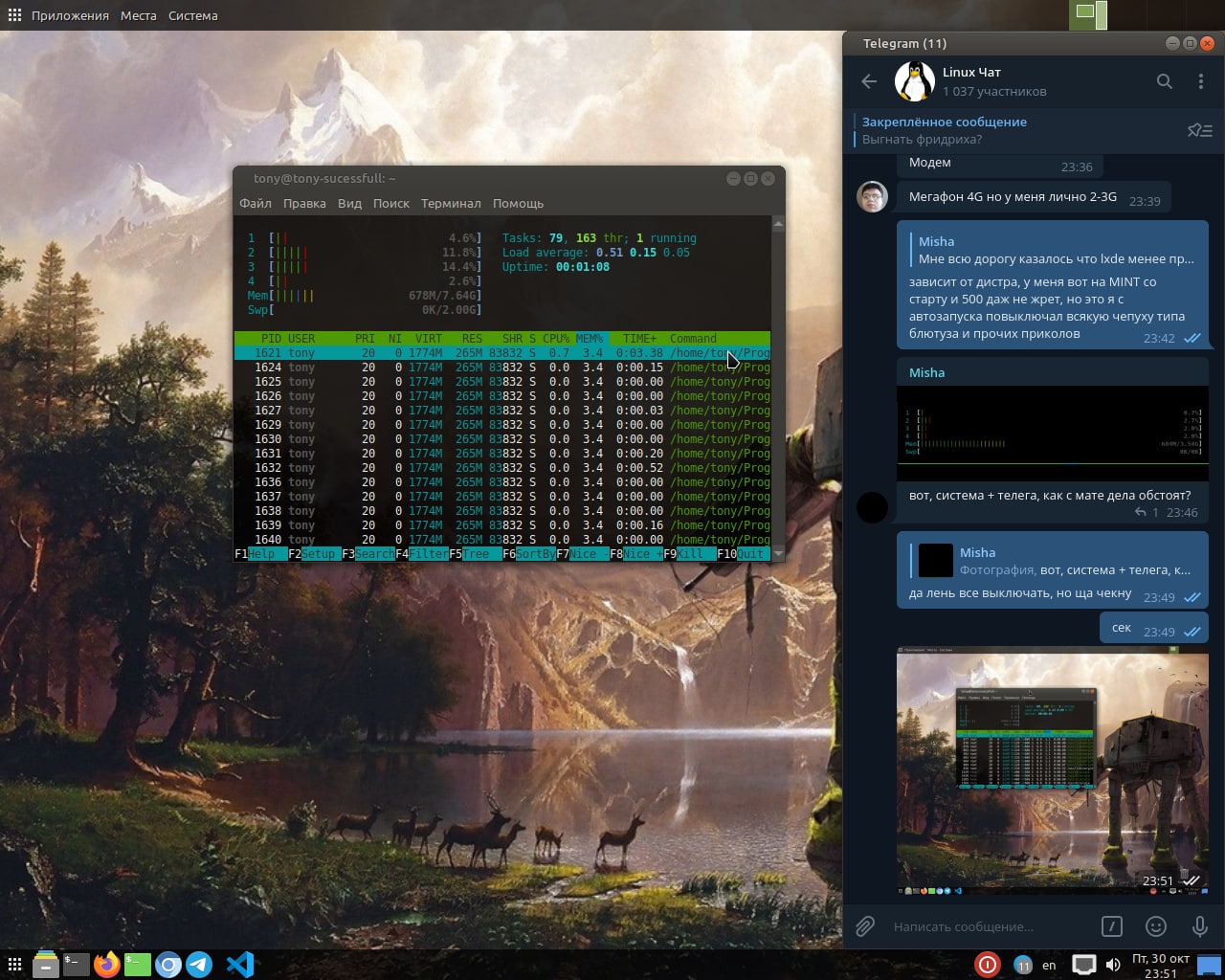Click htop F9 Kill button
The image size is (1225, 980).
690,554
